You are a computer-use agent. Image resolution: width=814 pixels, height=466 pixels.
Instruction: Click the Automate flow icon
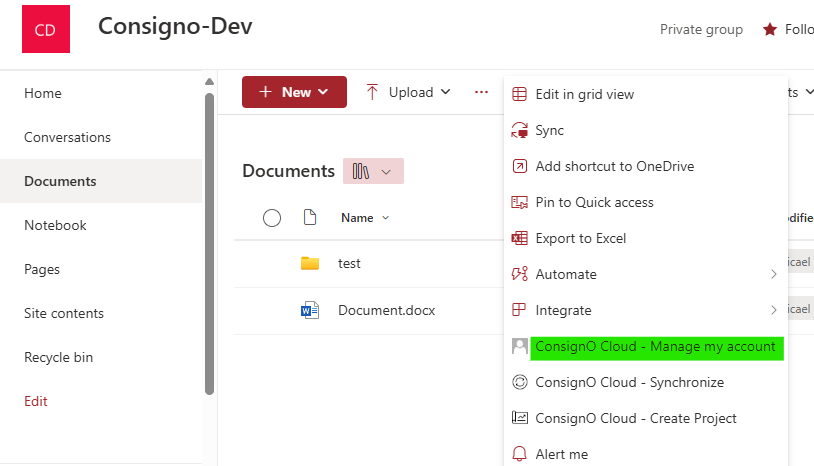point(519,274)
